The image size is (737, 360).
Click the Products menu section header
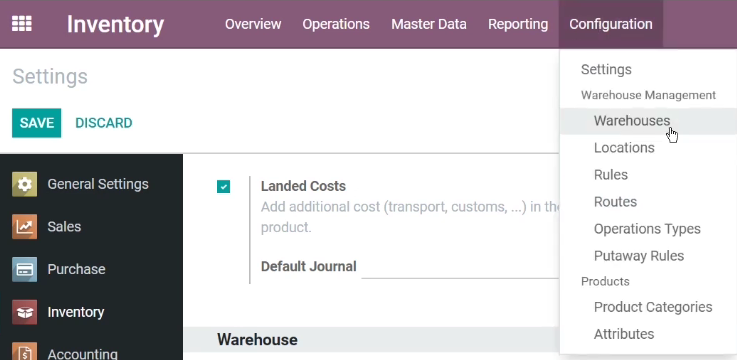click(x=605, y=282)
